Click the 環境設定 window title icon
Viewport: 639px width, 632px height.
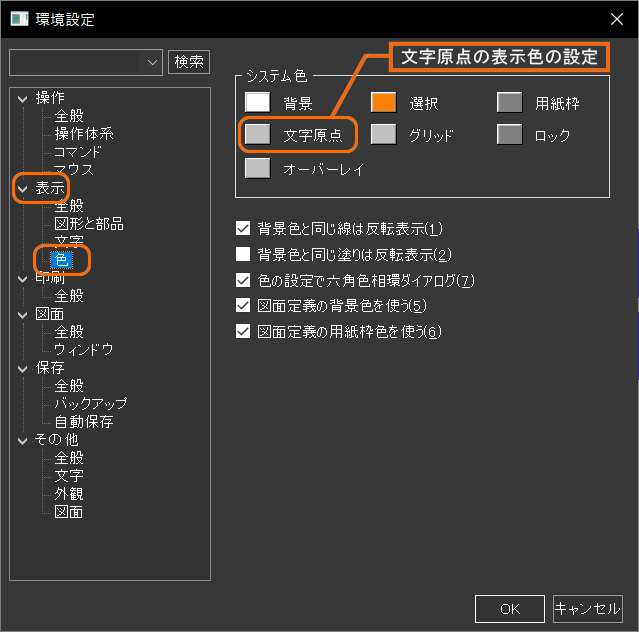(18, 19)
